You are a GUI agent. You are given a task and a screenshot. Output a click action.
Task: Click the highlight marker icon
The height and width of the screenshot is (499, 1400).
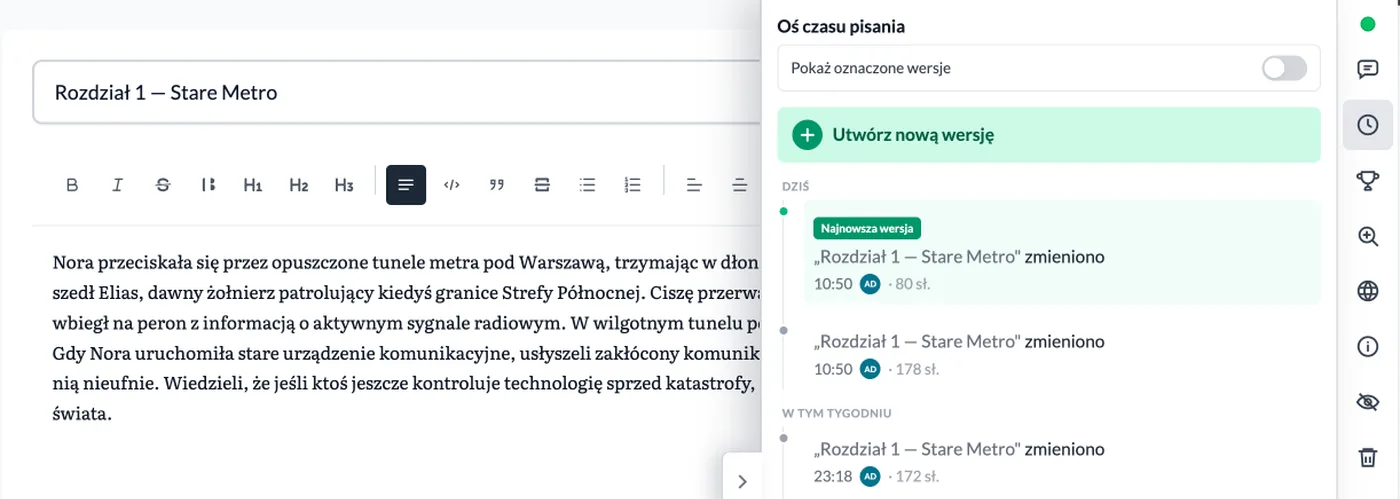tap(208, 185)
